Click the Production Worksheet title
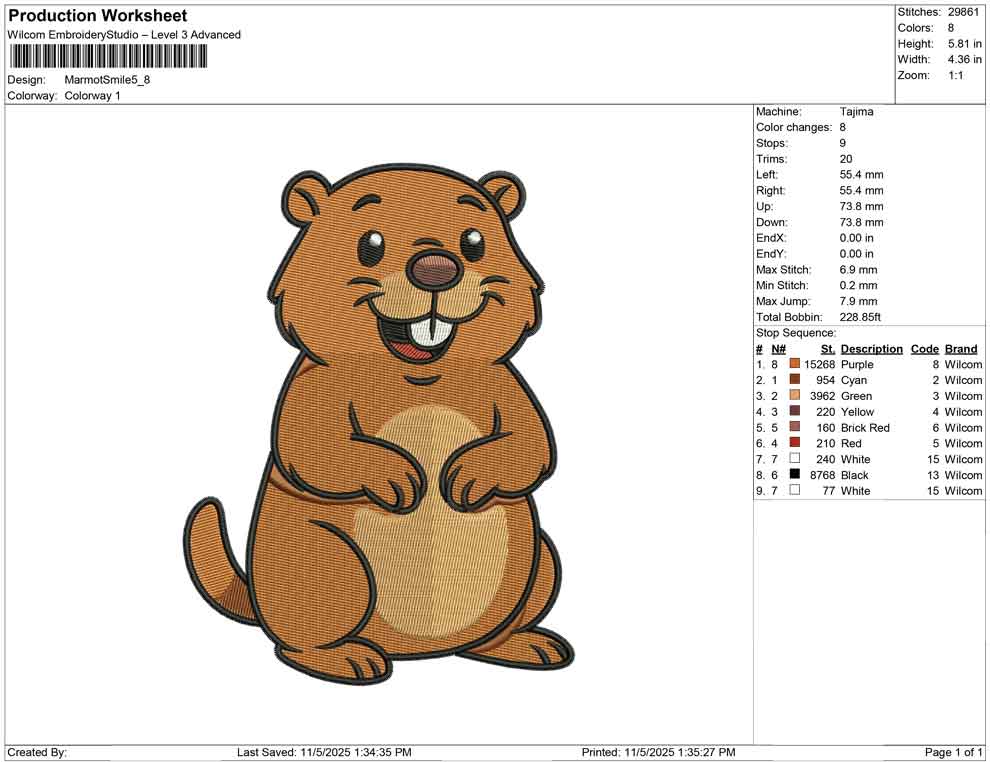Viewport: 990px width, 762px height. pos(98,16)
